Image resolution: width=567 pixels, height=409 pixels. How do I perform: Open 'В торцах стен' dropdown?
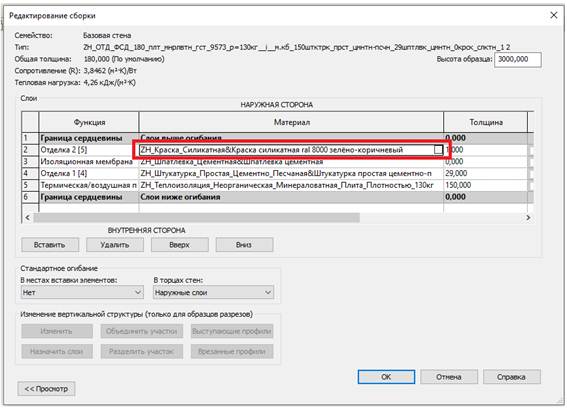tap(213, 292)
